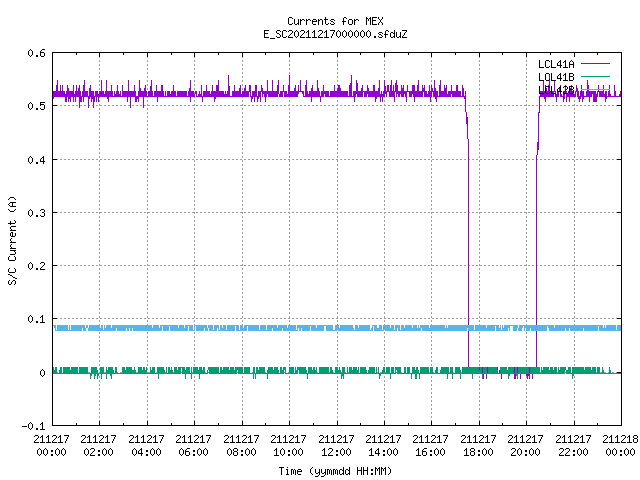Click the 211217 12:00 x-axis tick label

pos(336,445)
